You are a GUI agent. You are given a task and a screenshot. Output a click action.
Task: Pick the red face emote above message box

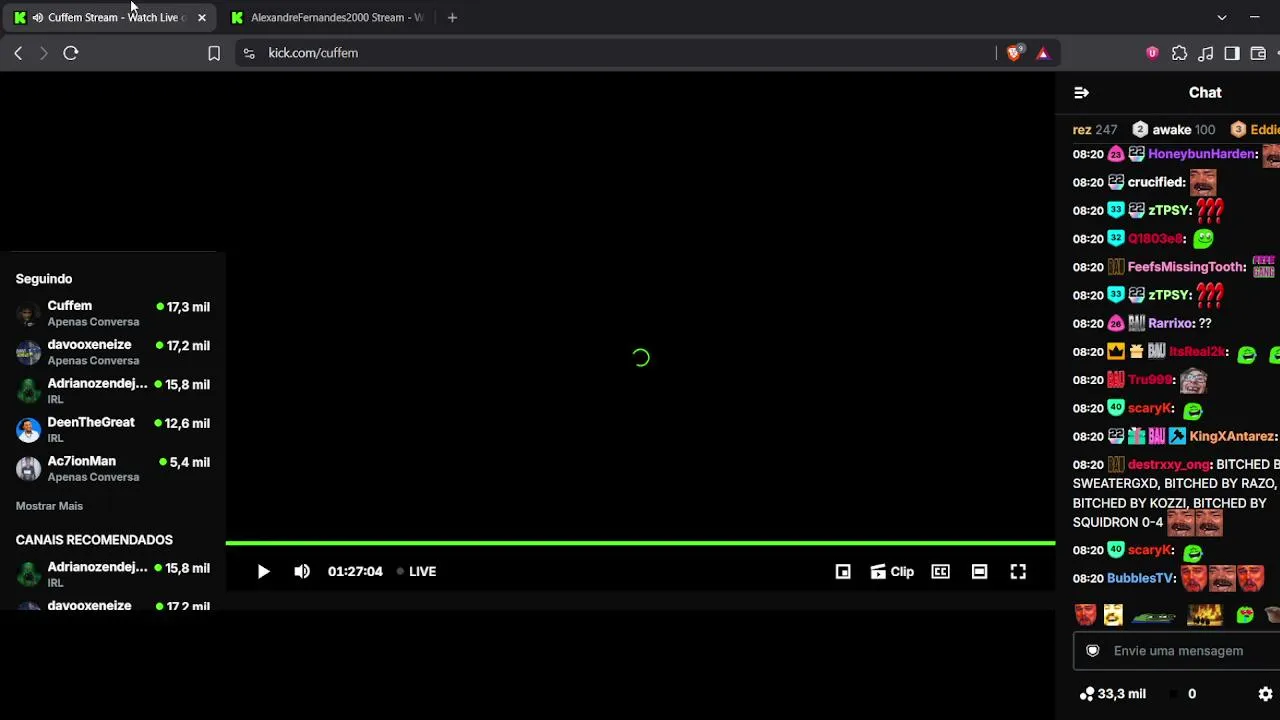[x=1085, y=614]
